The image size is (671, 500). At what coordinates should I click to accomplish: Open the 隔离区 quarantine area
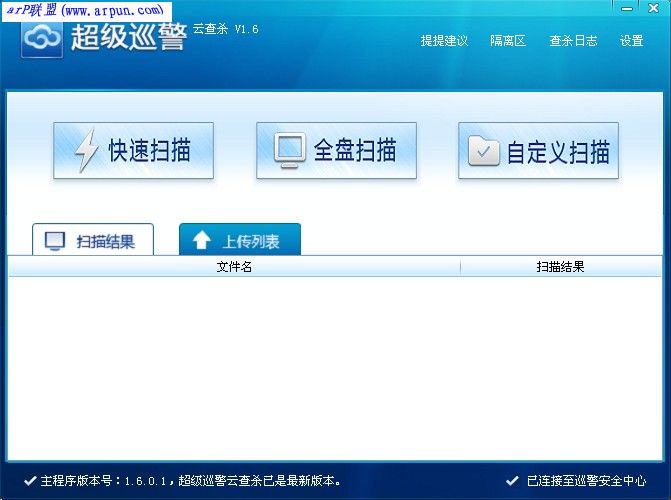(508, 41)
